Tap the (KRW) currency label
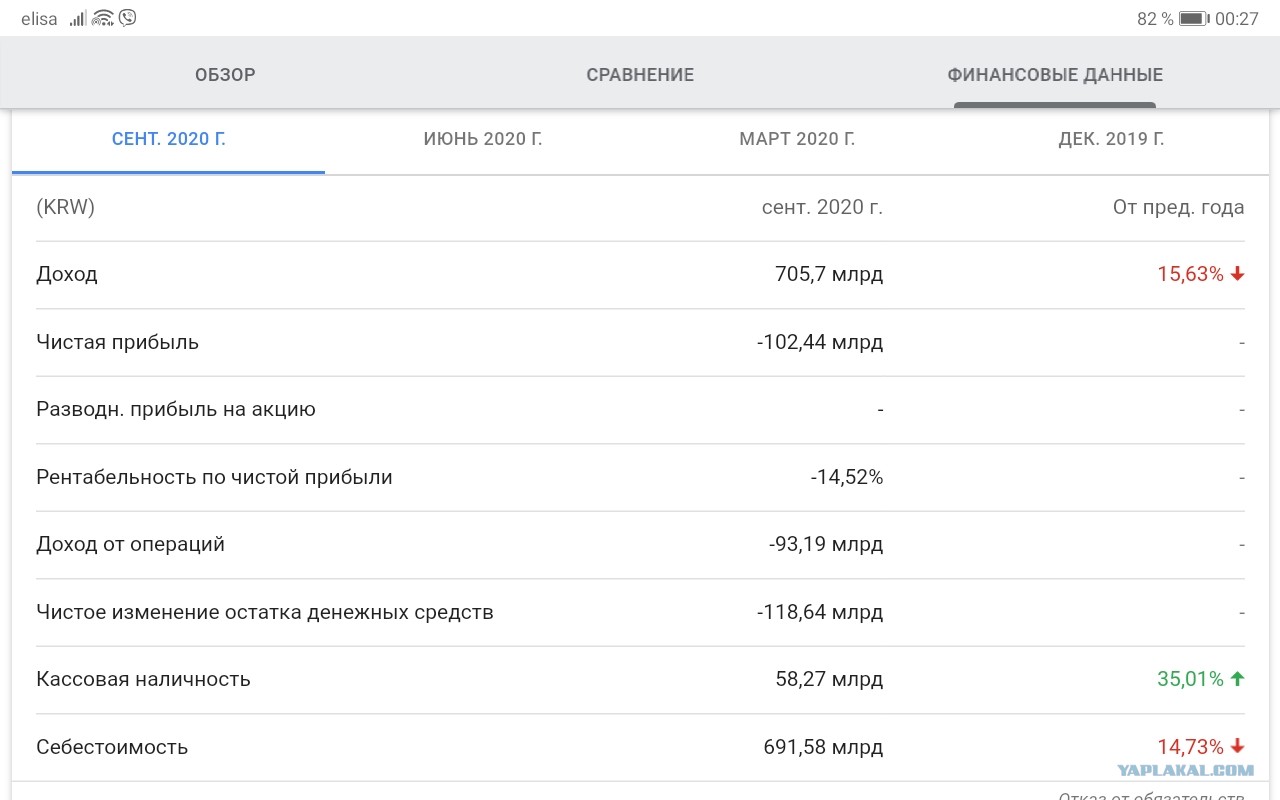This screenshot has width=1280, height=800. pyautogui.click(x=66, y=208)
